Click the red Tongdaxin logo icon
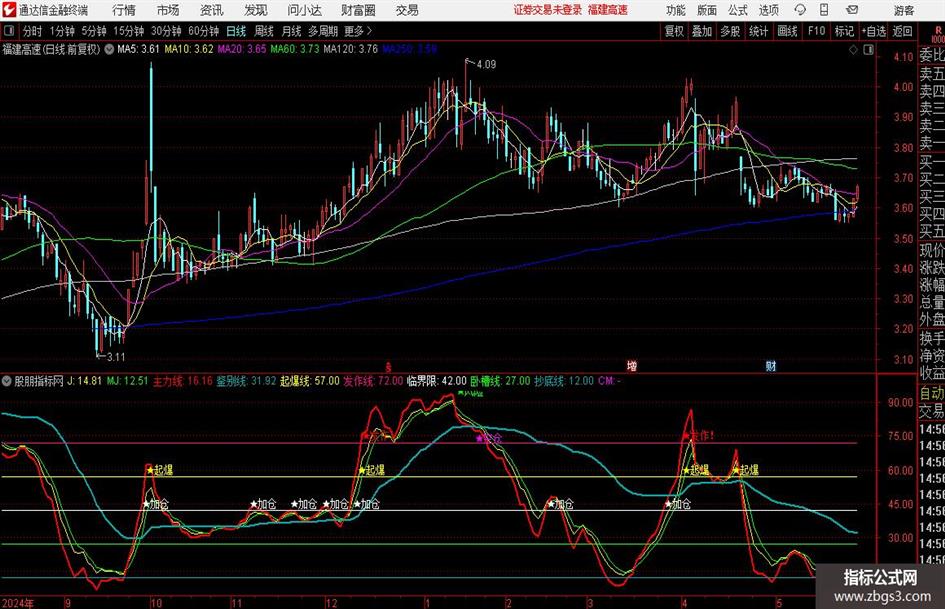The height and width of the screenshot is (609, 945). (x=10, y=10)
